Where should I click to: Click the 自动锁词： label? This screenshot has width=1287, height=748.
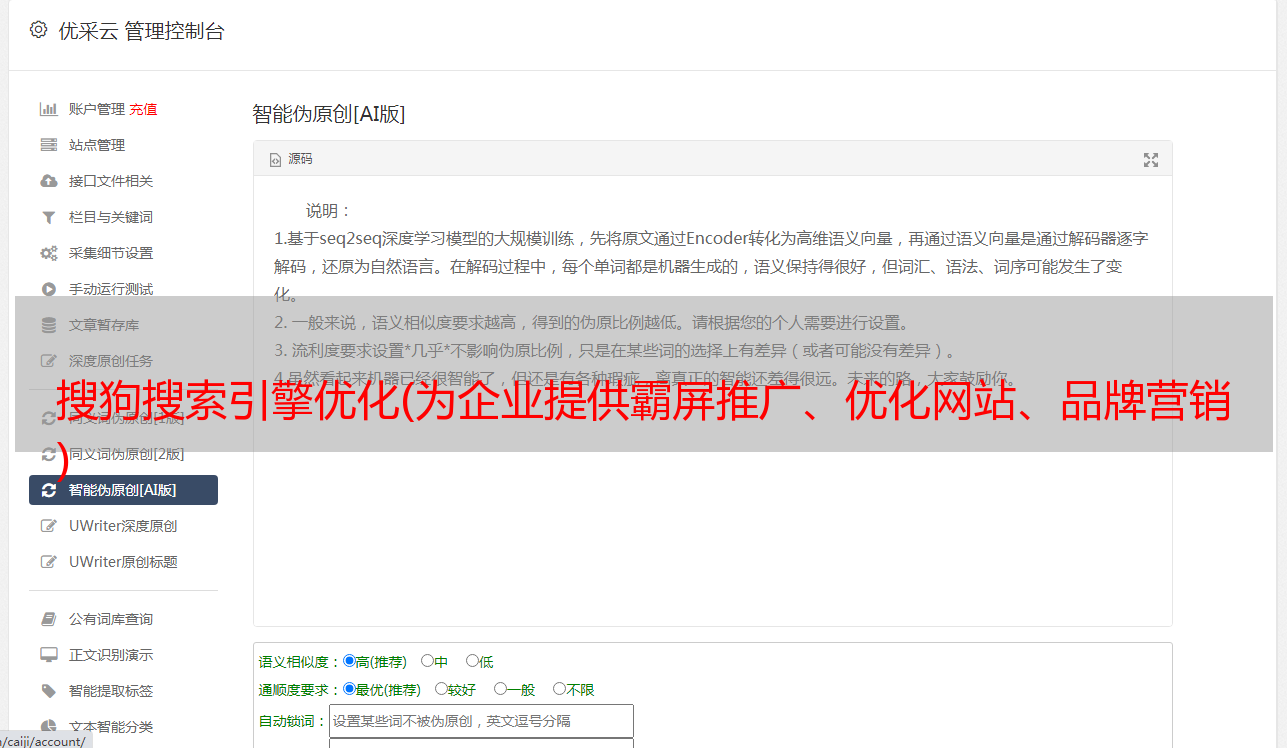(x=293, y=721)
